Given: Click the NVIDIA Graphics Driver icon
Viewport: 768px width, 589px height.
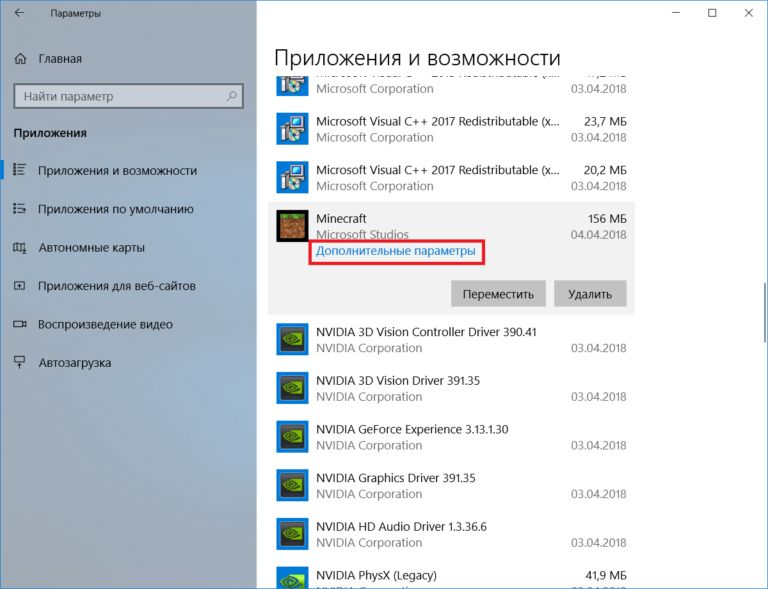Looking at the screenshot, I should (x=292, y=485).
